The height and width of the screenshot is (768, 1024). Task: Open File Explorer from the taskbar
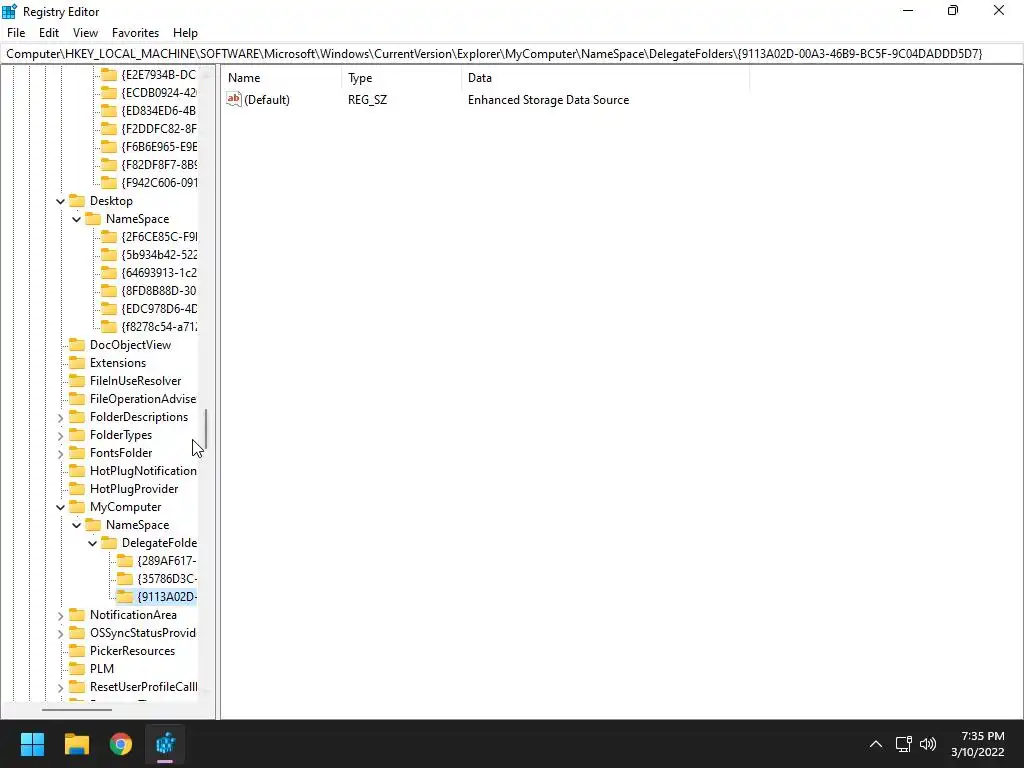point(77,744)
